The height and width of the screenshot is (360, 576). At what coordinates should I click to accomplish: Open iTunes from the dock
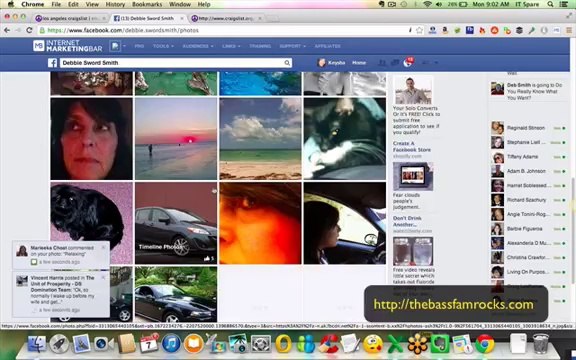pos(171,344)
